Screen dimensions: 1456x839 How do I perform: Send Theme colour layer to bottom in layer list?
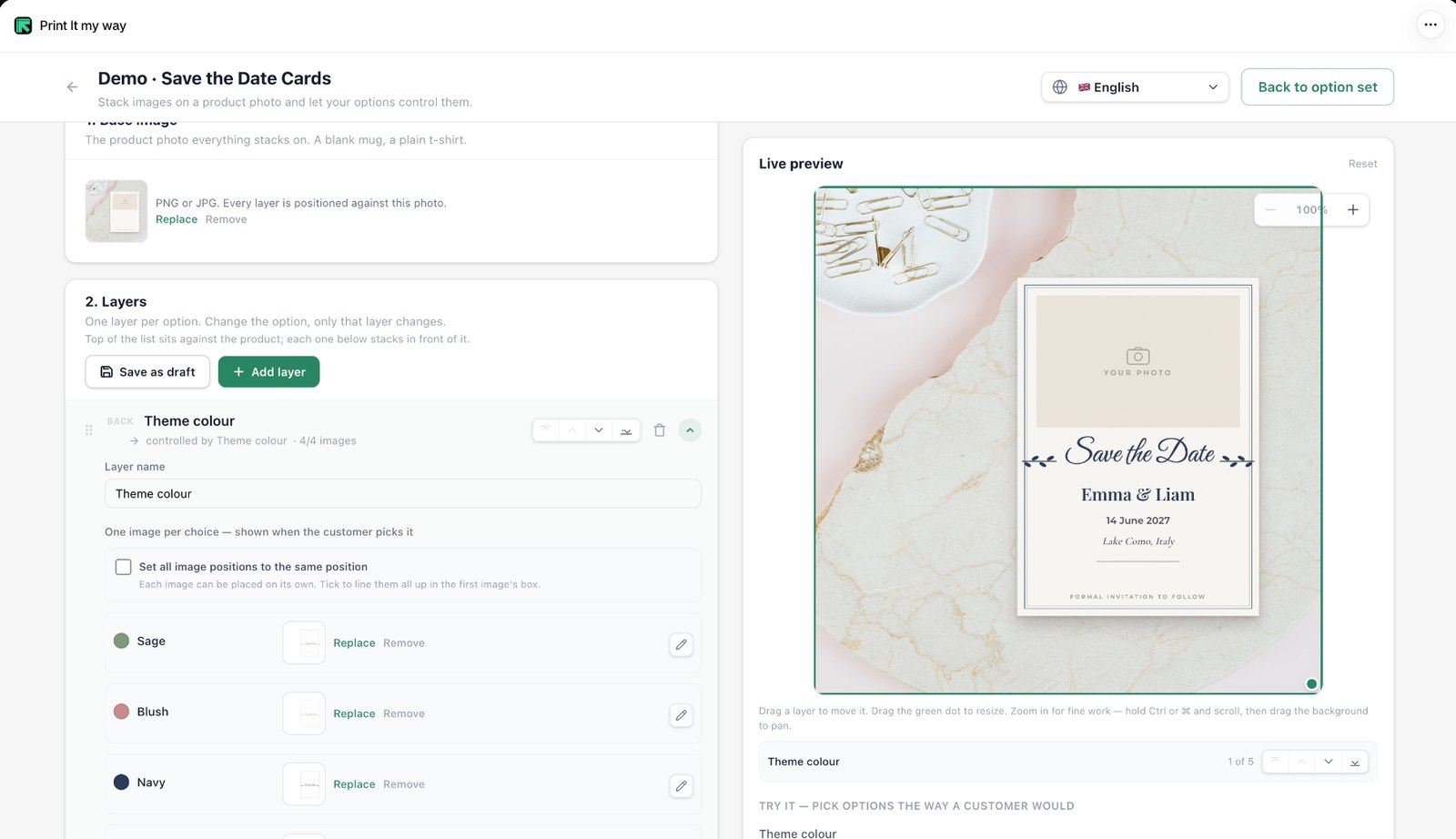click(x=626, y=430)
